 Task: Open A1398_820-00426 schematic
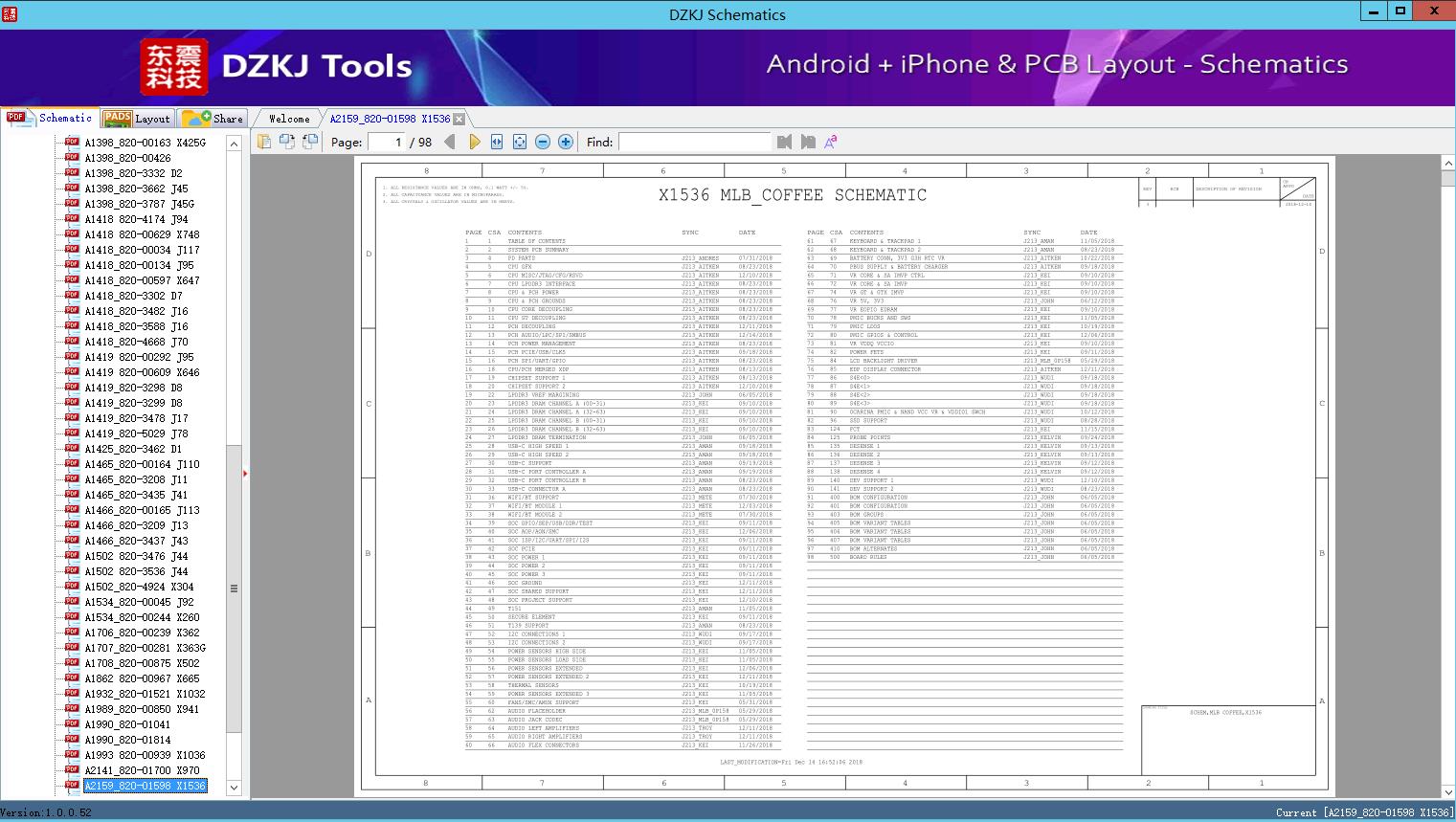[127, 158]
